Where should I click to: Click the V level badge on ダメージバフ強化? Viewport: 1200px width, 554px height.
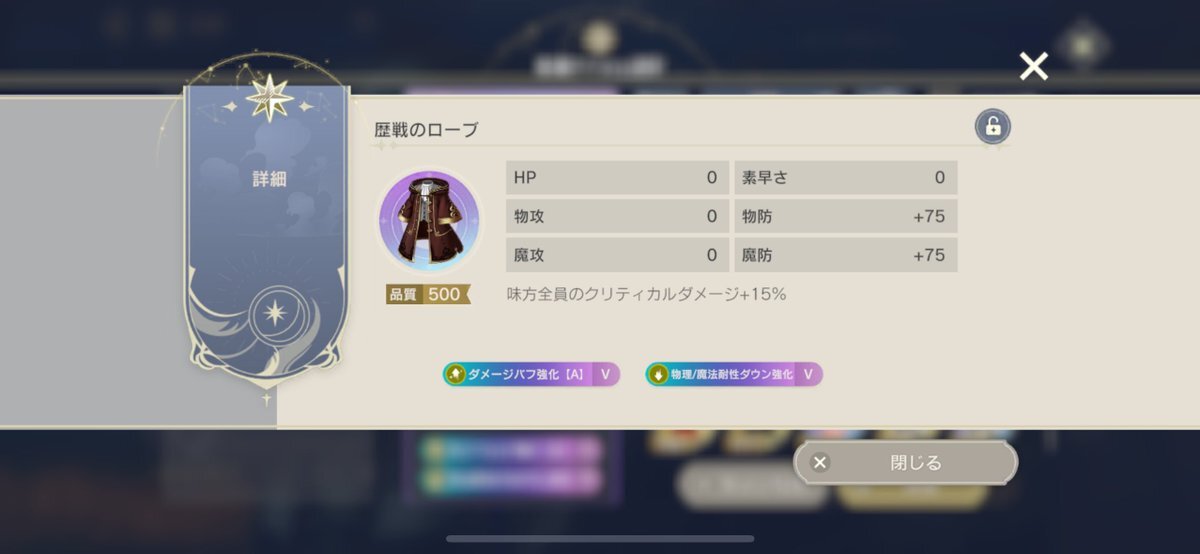[604, 375]
